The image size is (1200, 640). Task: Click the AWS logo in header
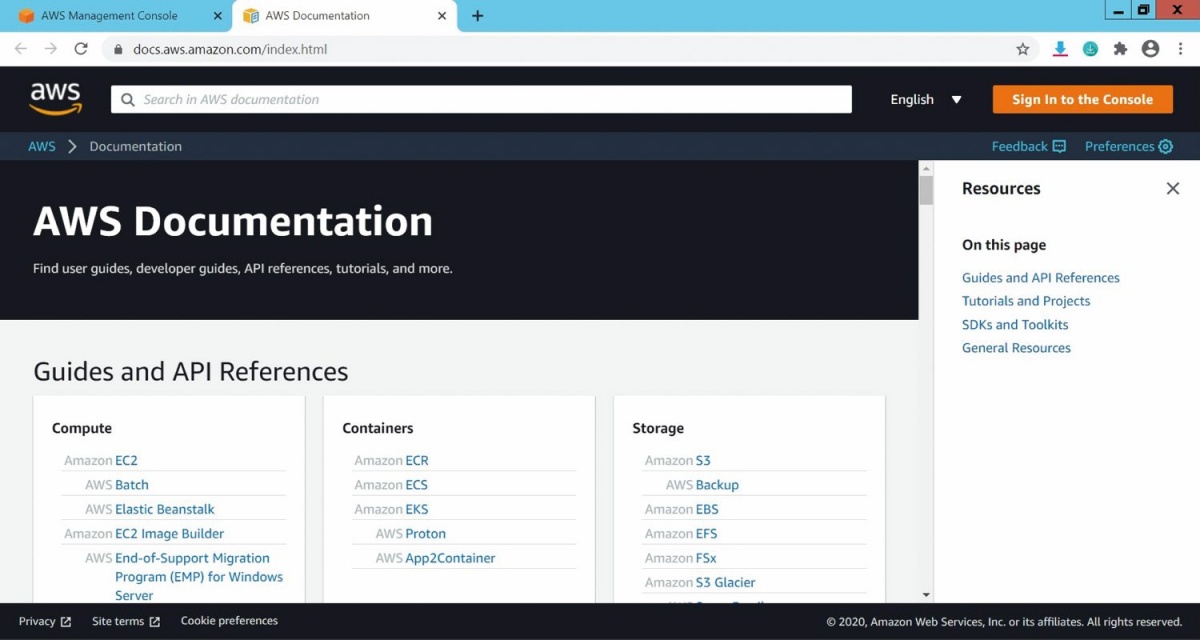pos(55,99)
